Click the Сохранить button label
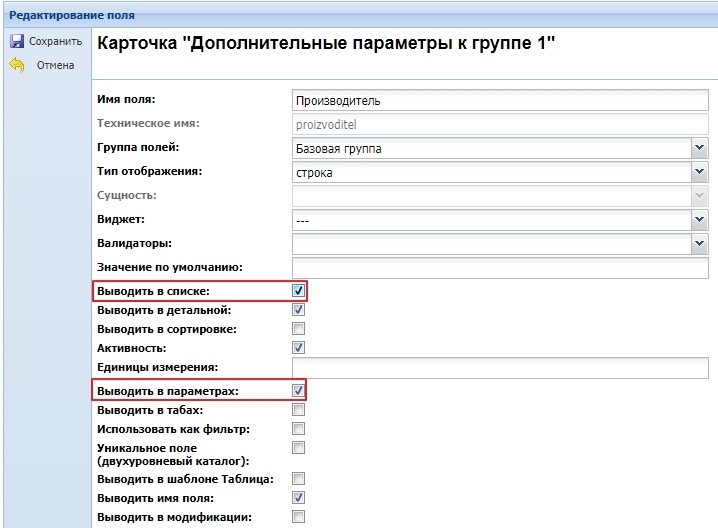The width and height of the screenshot is (718, 528). (x=55, y=42)
